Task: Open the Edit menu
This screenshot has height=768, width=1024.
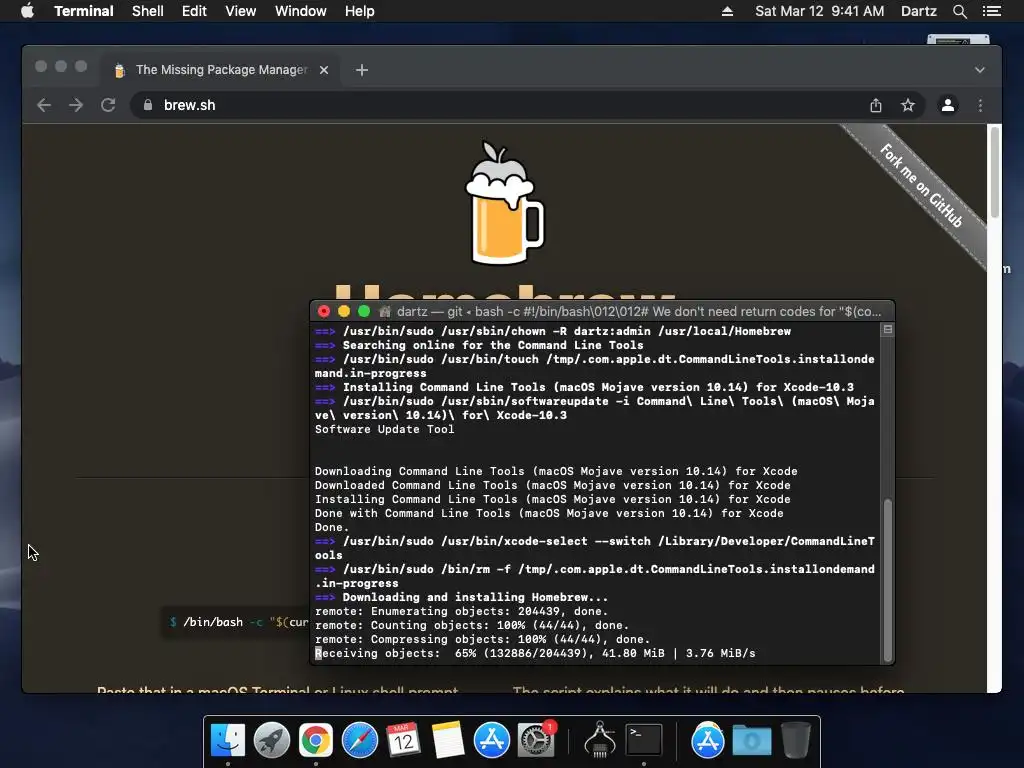Action: tap(194, 11)
